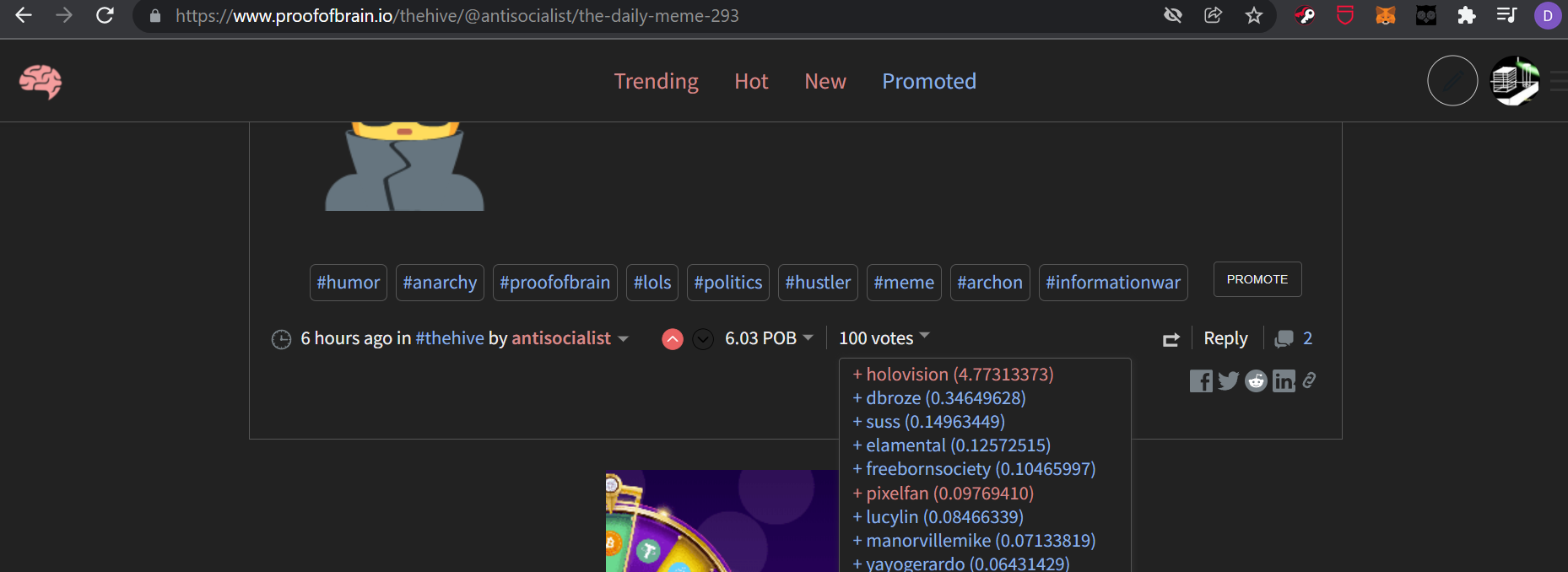Screen dimensions: 1568x572
Task: Share post to Facebook
Action: click(1201, 381)
